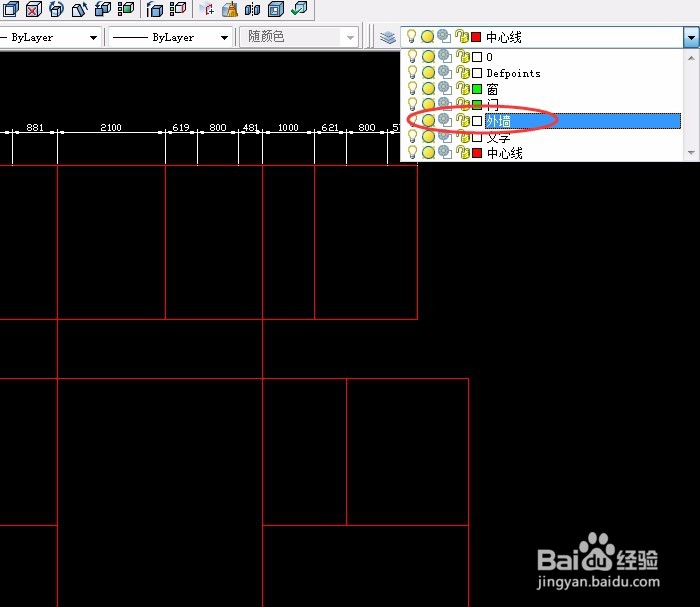Click the current layer name 中心线 in combo box
The image size is (700, 607).
(504, 37)
